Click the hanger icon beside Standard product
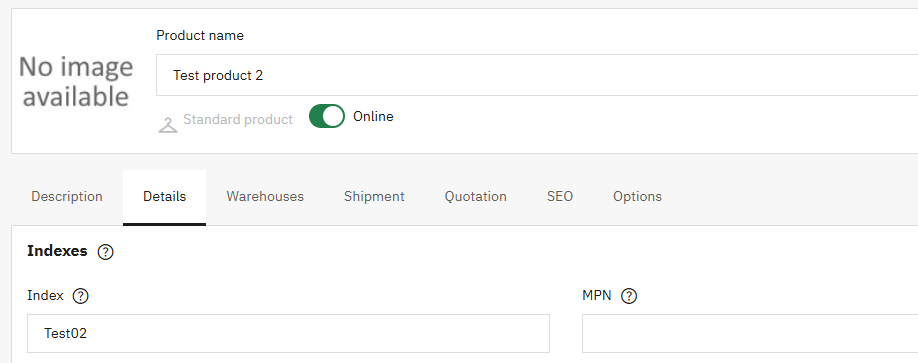918x363 pixels. click(x=168, y=125)
